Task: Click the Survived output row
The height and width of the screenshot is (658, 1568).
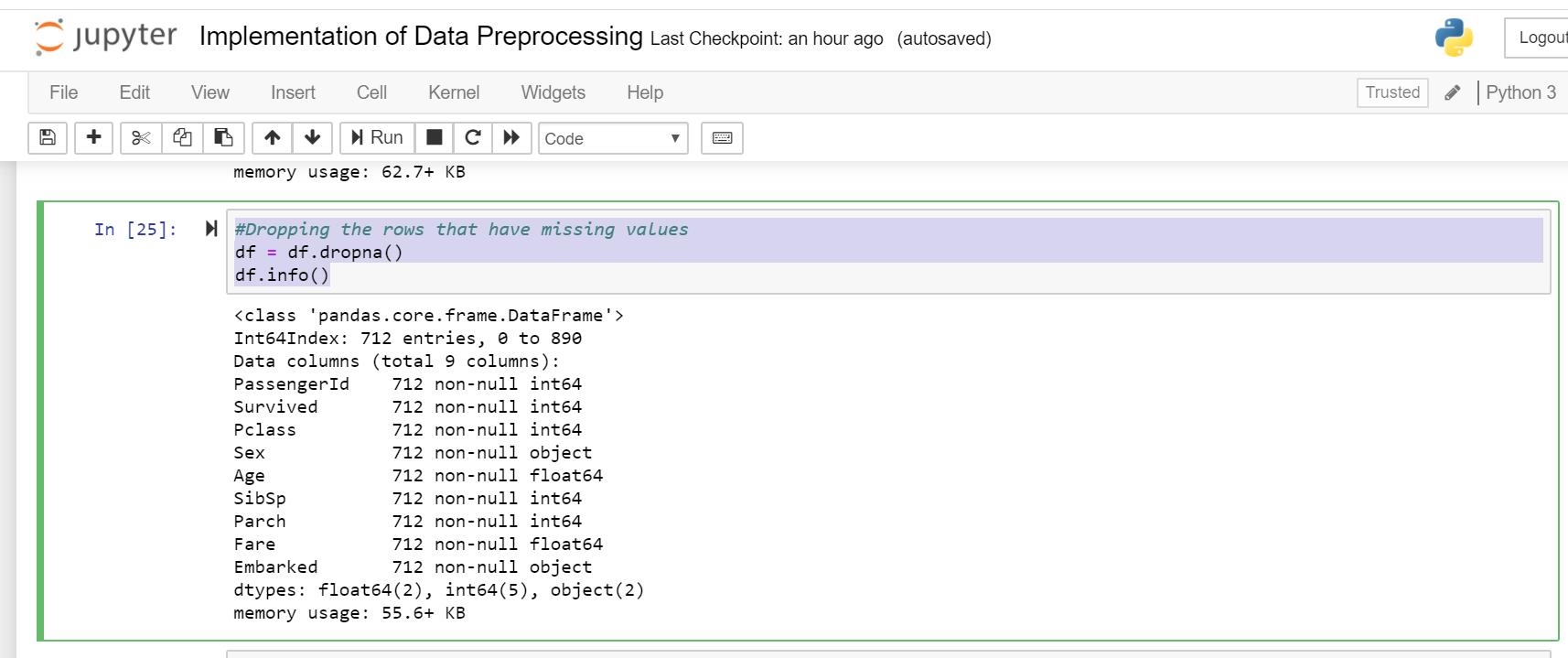Action: tap(407, 407)
